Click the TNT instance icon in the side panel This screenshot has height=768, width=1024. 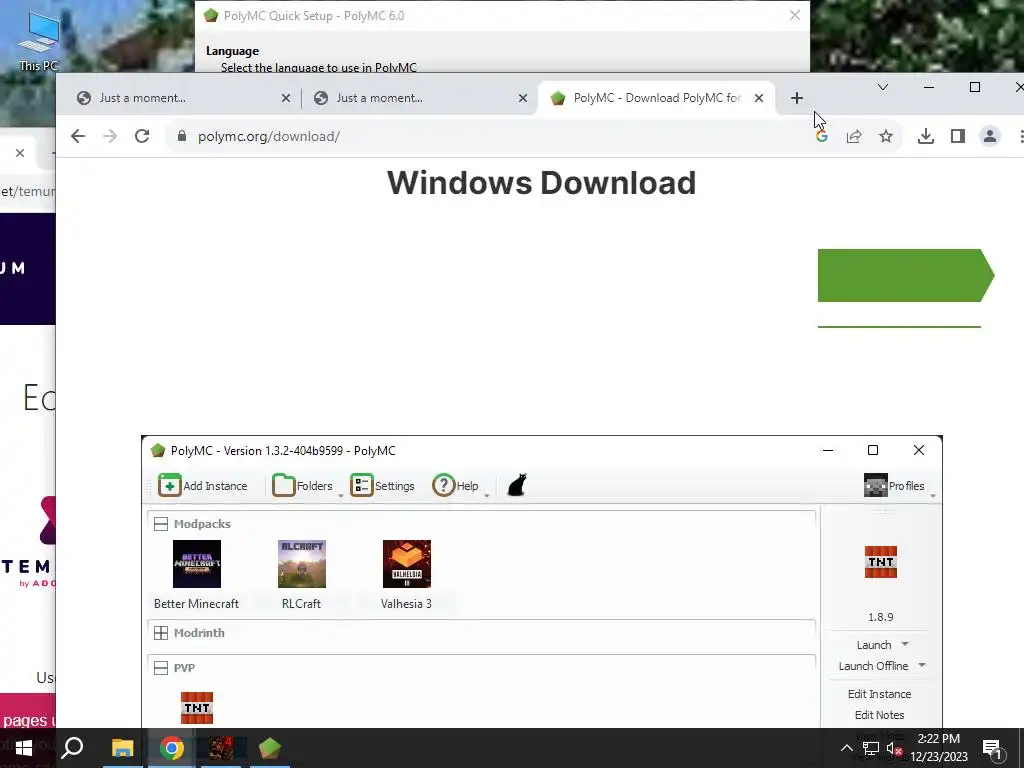tap(880, 562)
